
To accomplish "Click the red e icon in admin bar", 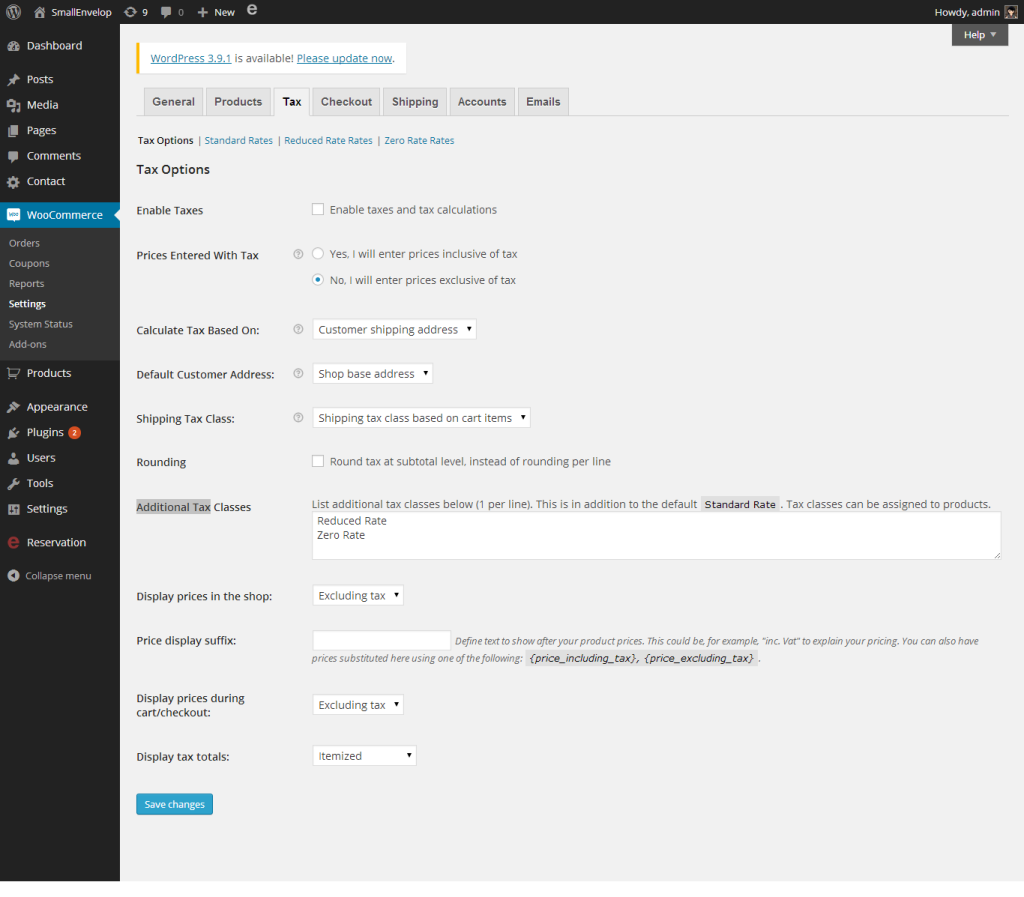I will (x=252, y=10).
